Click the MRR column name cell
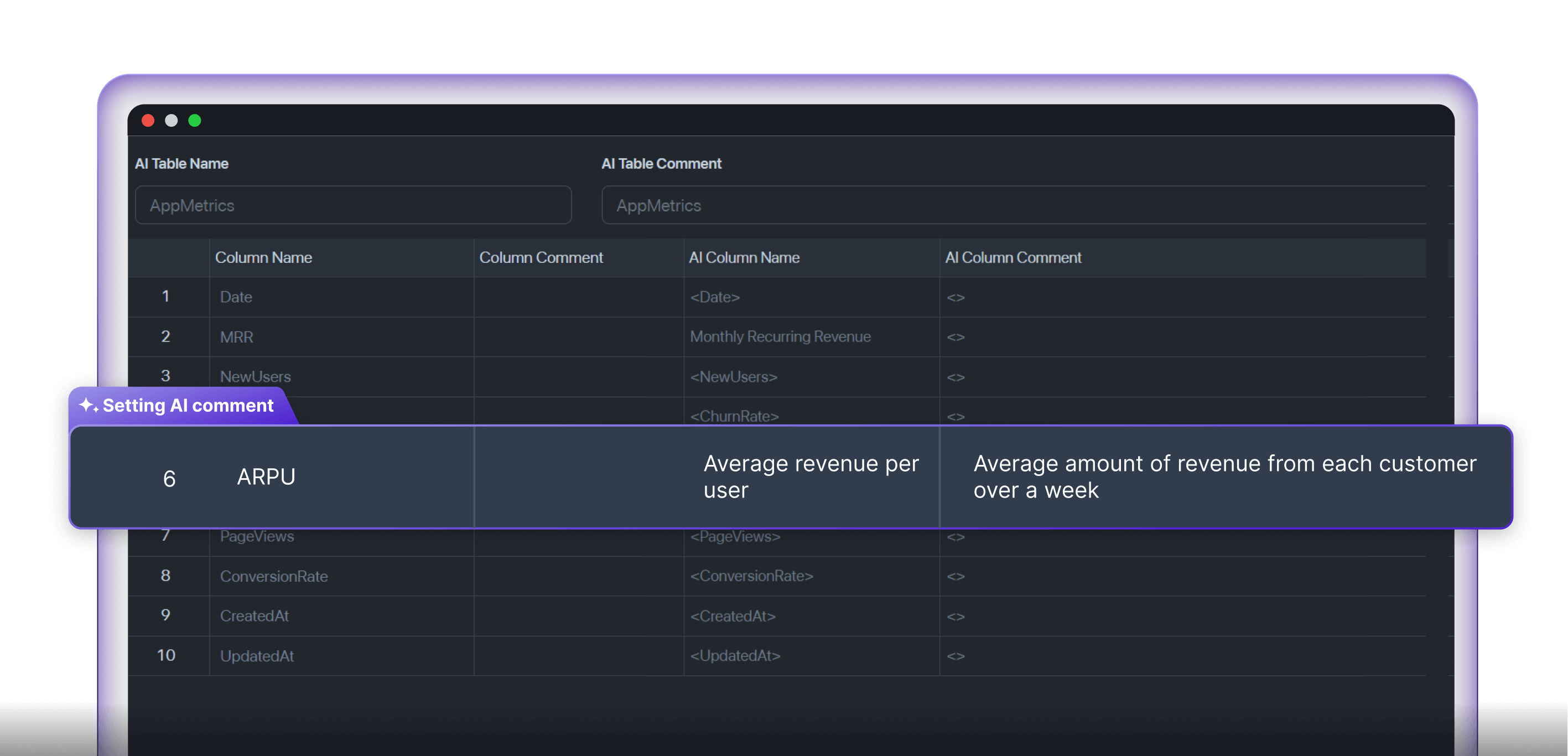 tap(341, 336)
